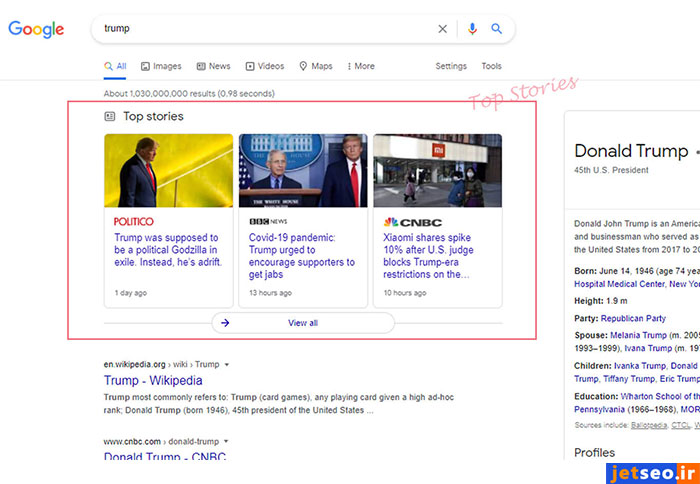Click the Fauci and Trump story thumbnail
700x484 pixels.
coord(302,171)
